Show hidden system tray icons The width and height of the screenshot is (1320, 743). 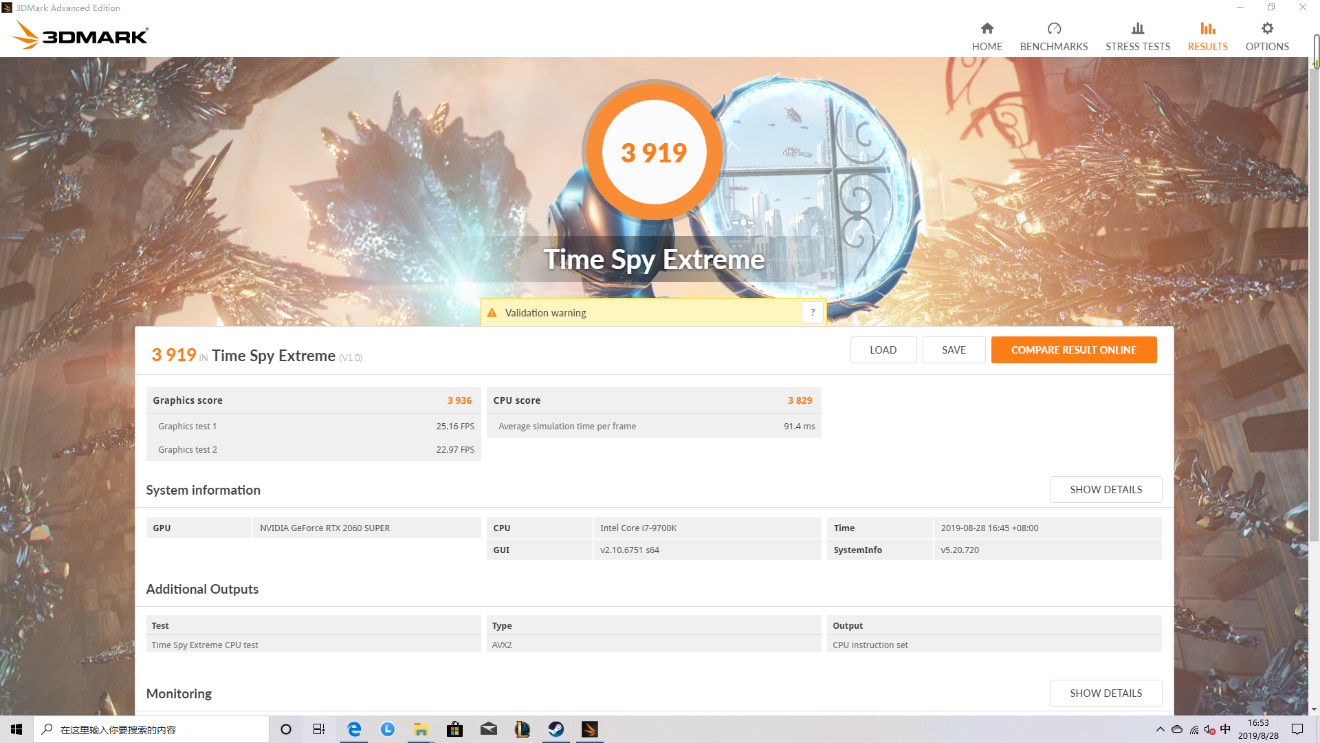click(1160, 729)
